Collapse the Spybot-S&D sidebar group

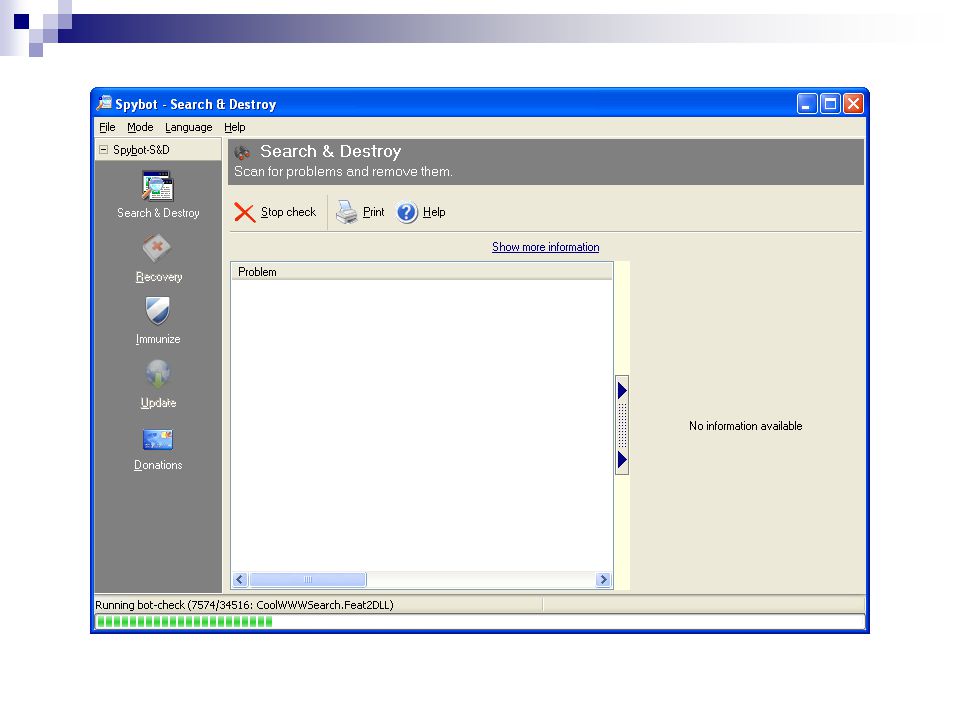(103, 149)
